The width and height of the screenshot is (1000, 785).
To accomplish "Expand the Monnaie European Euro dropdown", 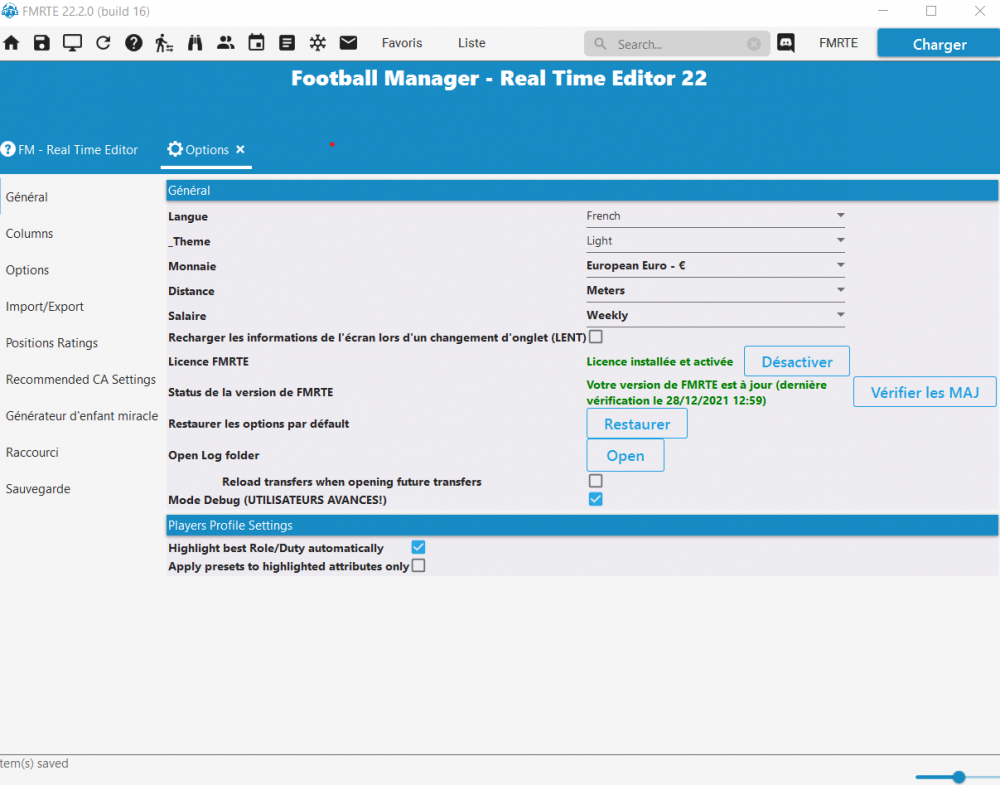I will point(716,265).
